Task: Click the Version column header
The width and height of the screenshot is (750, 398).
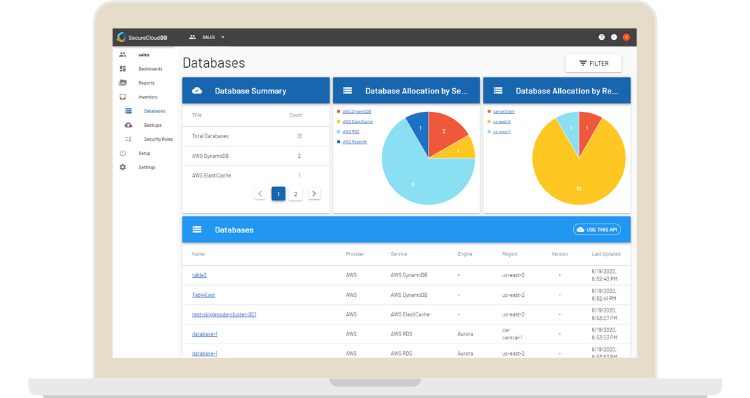Action: pyautogui.click(x=560, y=254)
